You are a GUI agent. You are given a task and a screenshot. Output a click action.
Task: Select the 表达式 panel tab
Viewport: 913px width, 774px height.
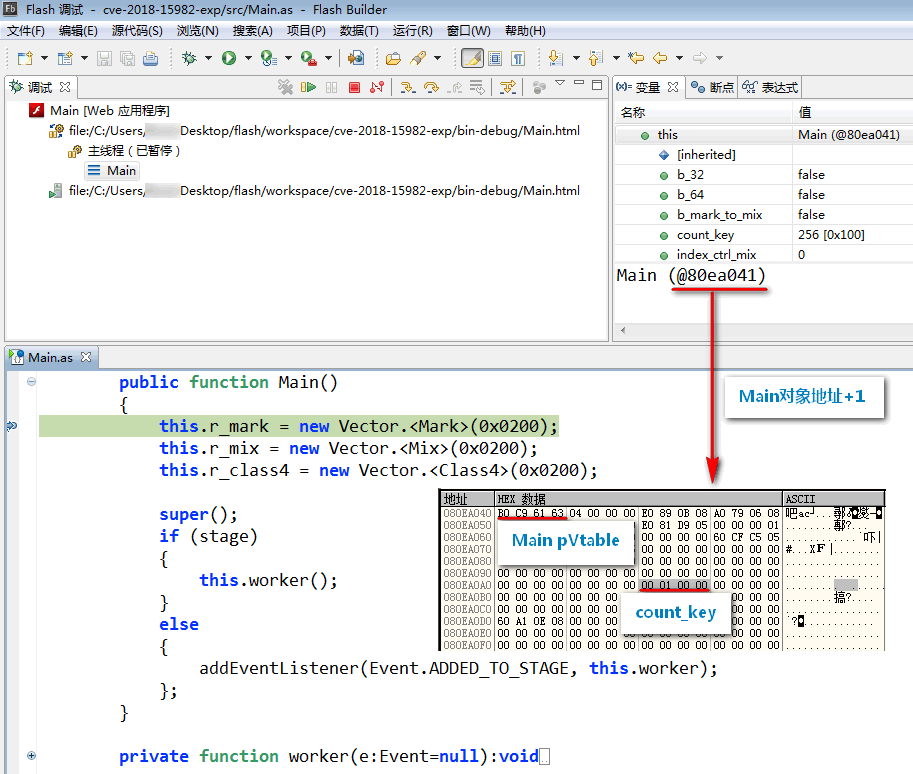click(779, 87)
